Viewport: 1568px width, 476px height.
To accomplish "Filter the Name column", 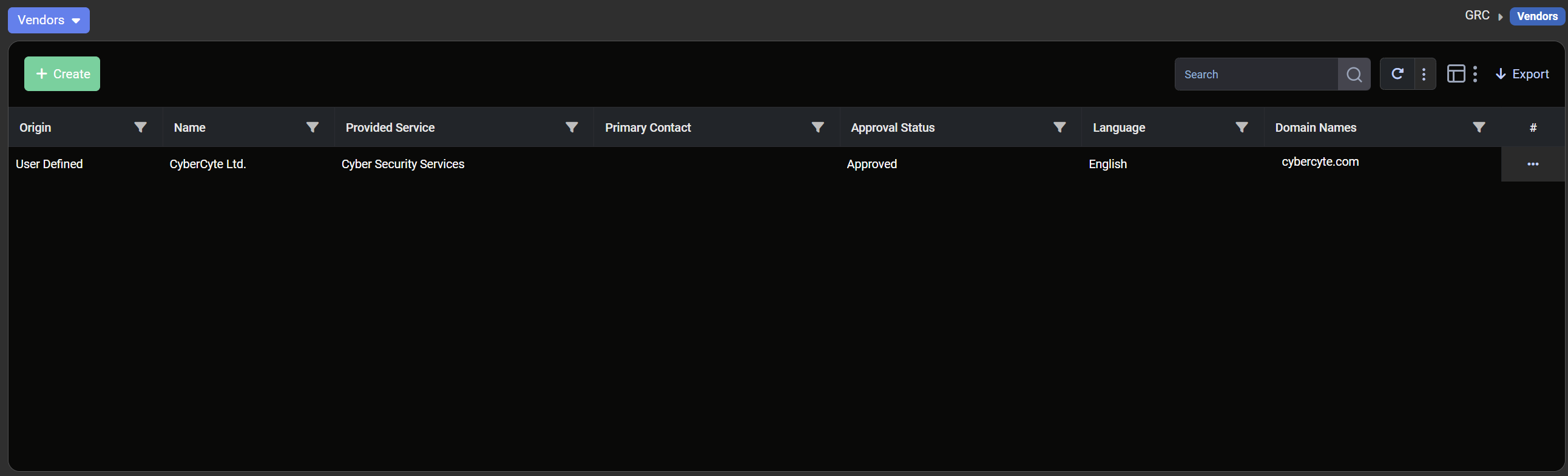I will pyautogui.click(x=313, y=127).
